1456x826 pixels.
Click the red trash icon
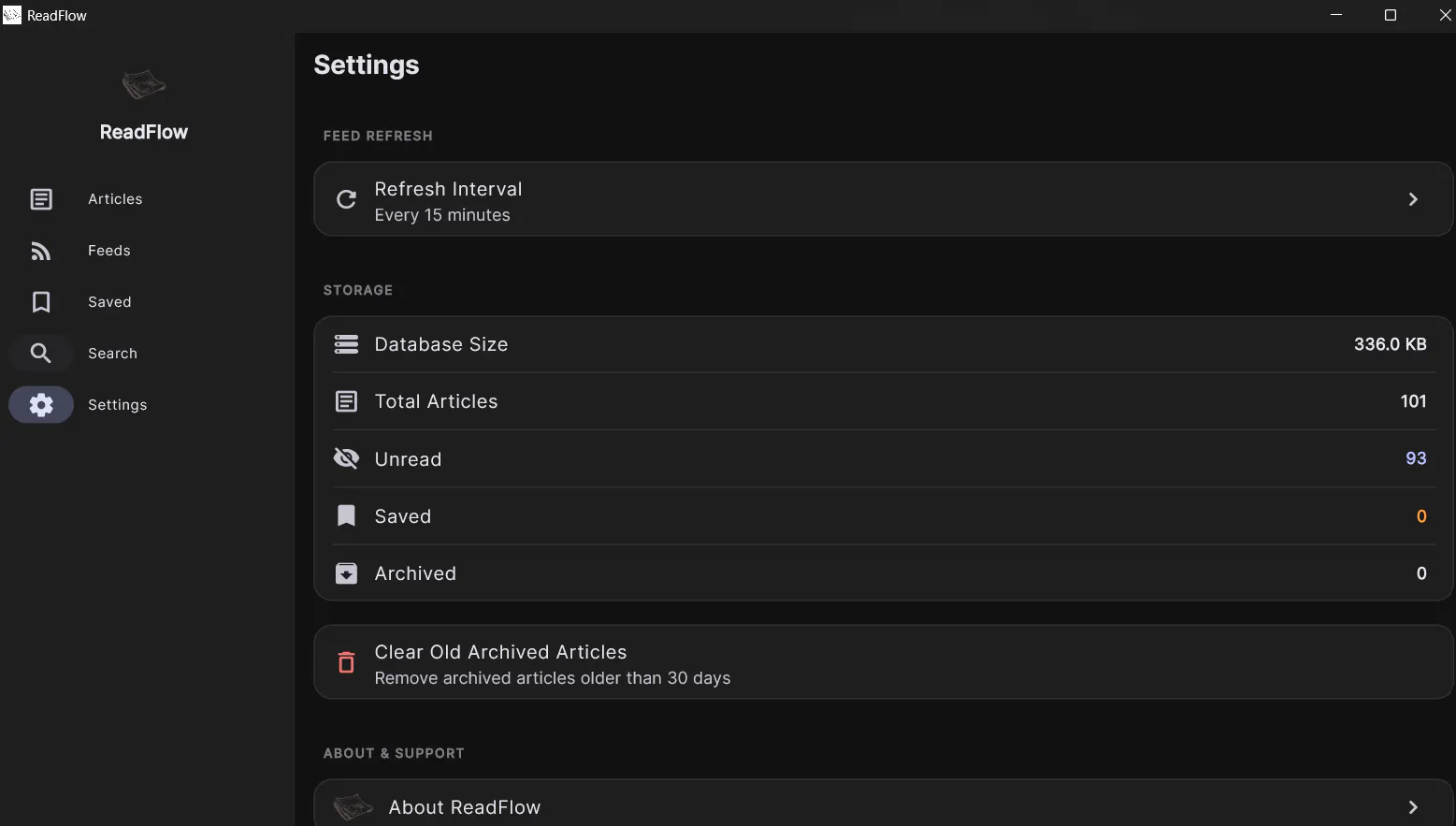346,662
